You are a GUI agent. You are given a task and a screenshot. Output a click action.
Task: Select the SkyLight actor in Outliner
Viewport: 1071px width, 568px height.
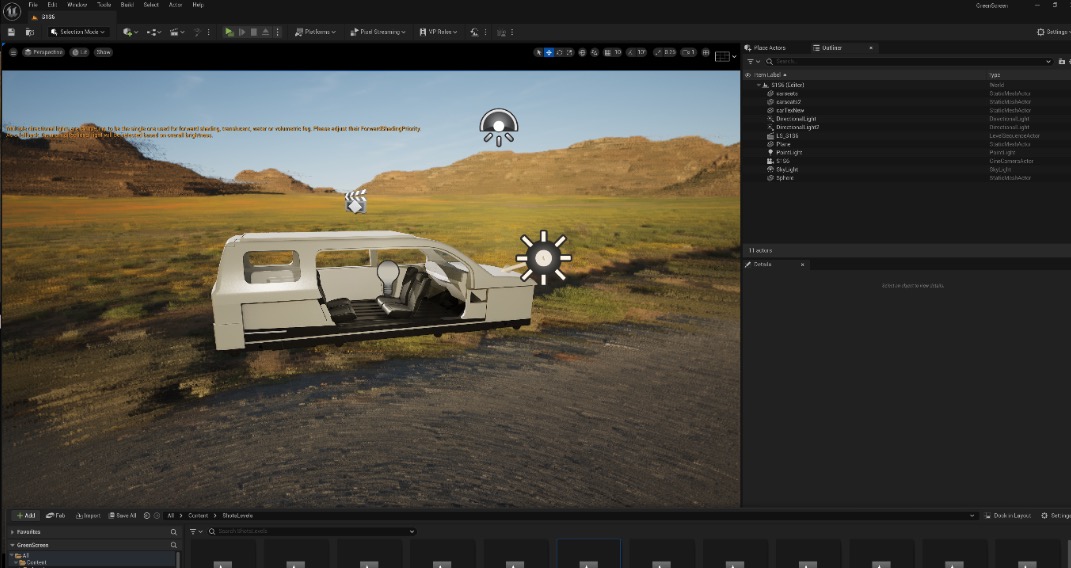point(787,169)
